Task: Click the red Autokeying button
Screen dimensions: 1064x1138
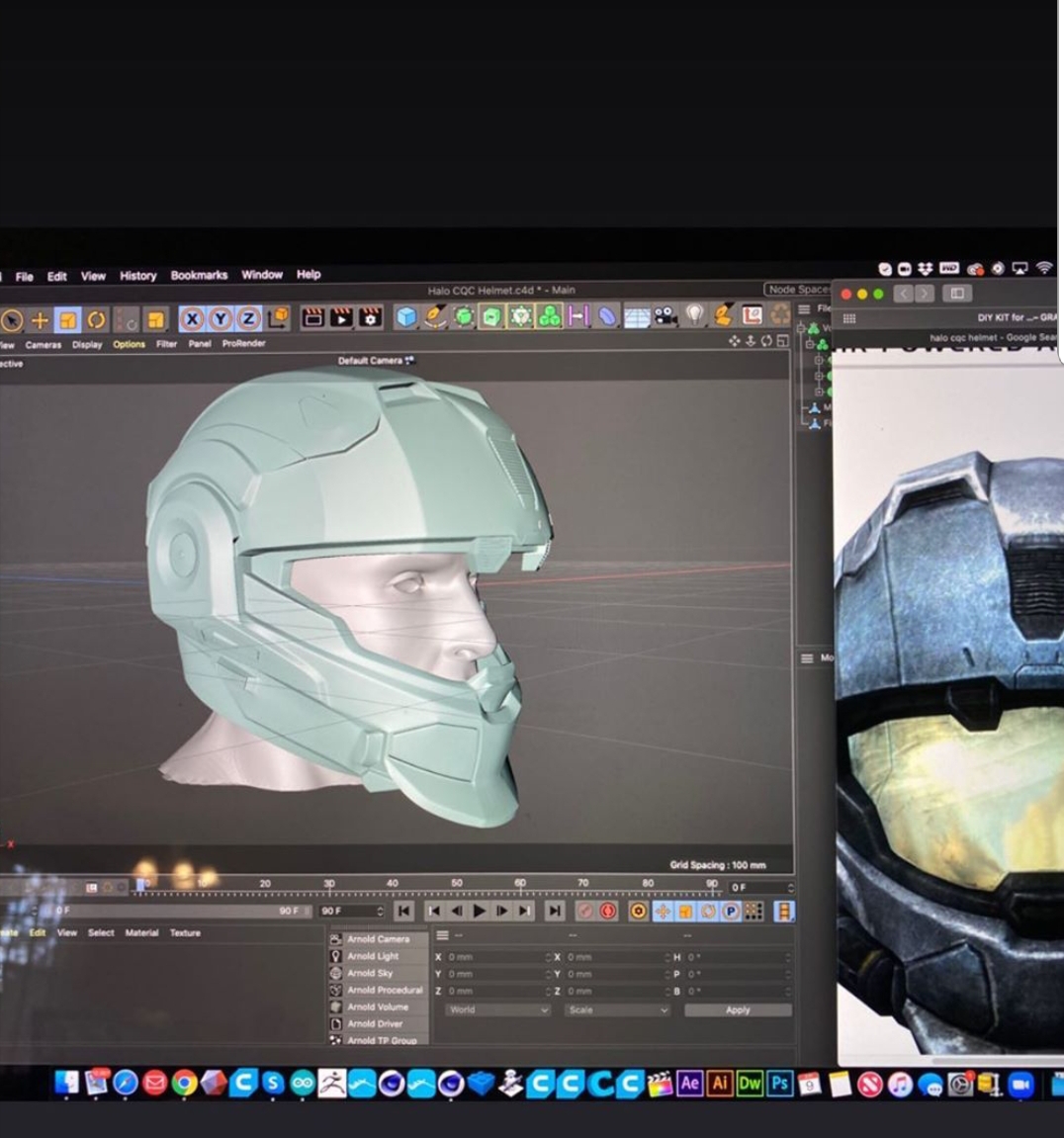Action: coord(607,911)
